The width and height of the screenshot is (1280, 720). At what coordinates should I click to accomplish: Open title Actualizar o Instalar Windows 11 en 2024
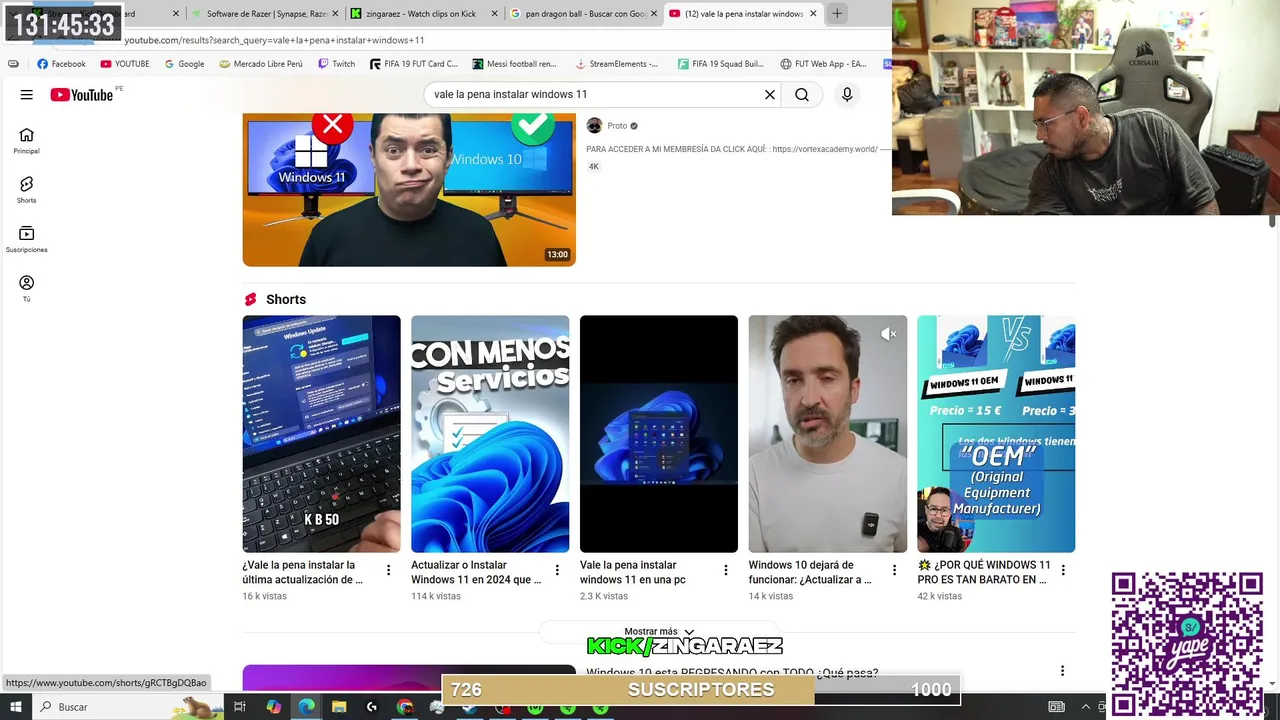click(x=476, y=572)
